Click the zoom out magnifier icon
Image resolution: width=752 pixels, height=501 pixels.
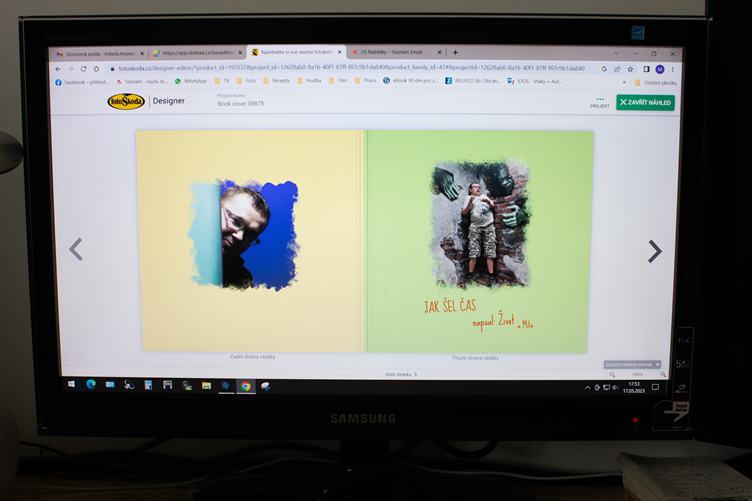click(612, 374)
